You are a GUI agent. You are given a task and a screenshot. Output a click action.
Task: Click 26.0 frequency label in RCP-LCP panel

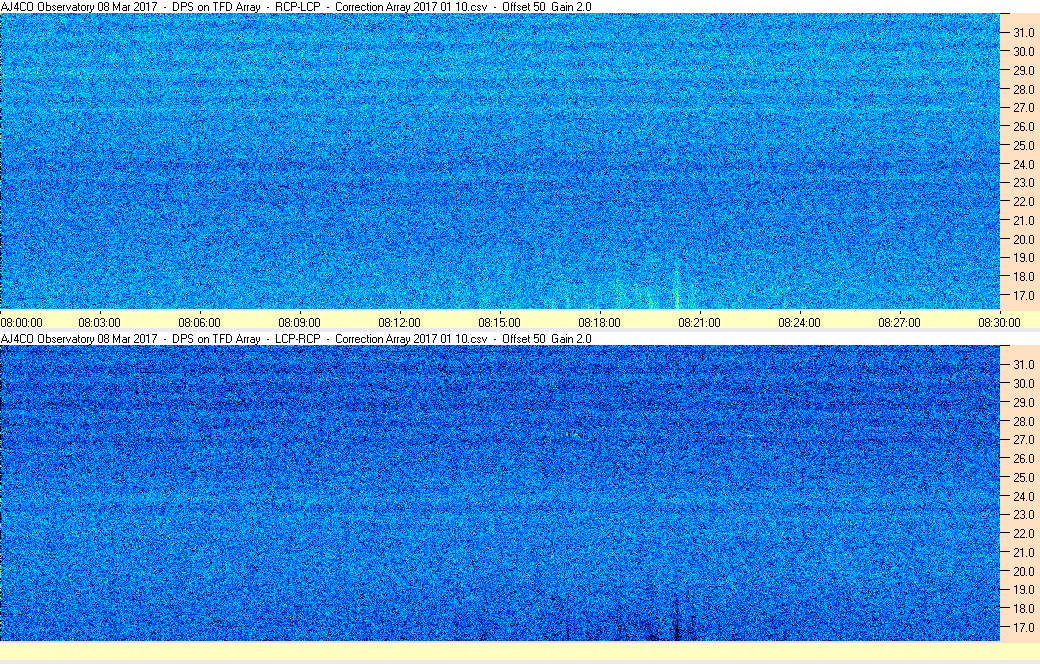tap(1023, 127)
